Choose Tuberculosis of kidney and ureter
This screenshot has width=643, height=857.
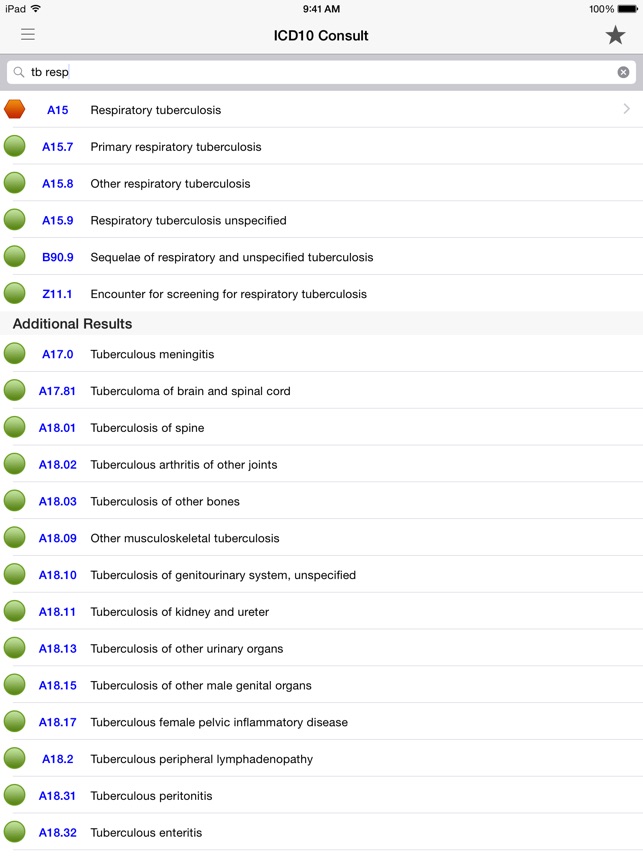click(x=179, y=612)
